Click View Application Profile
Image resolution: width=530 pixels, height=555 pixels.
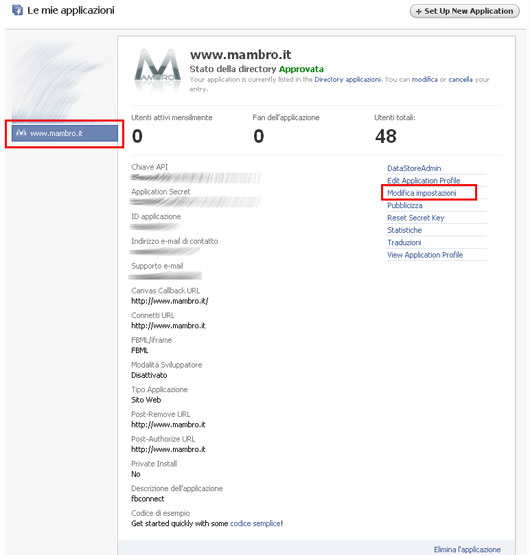point(425,255)
